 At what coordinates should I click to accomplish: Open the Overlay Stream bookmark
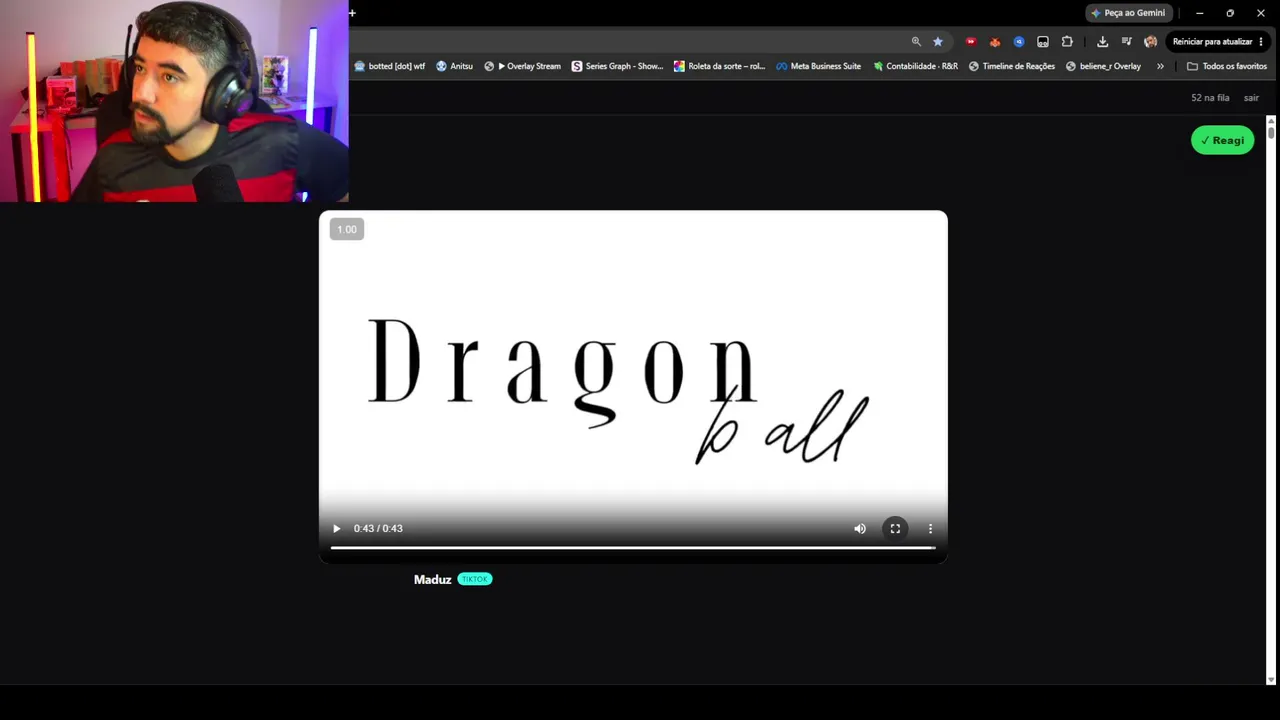(522, 66)
